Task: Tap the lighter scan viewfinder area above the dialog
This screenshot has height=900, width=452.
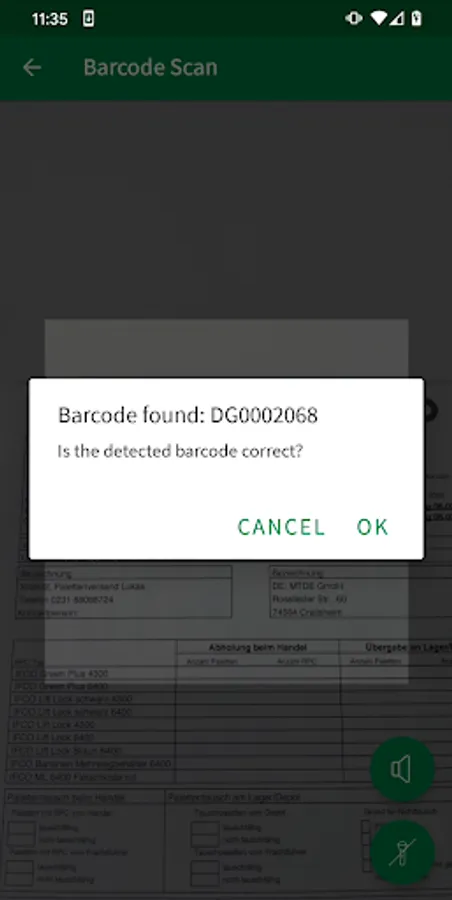Action: pyautogui.click(x=226, y=348)
